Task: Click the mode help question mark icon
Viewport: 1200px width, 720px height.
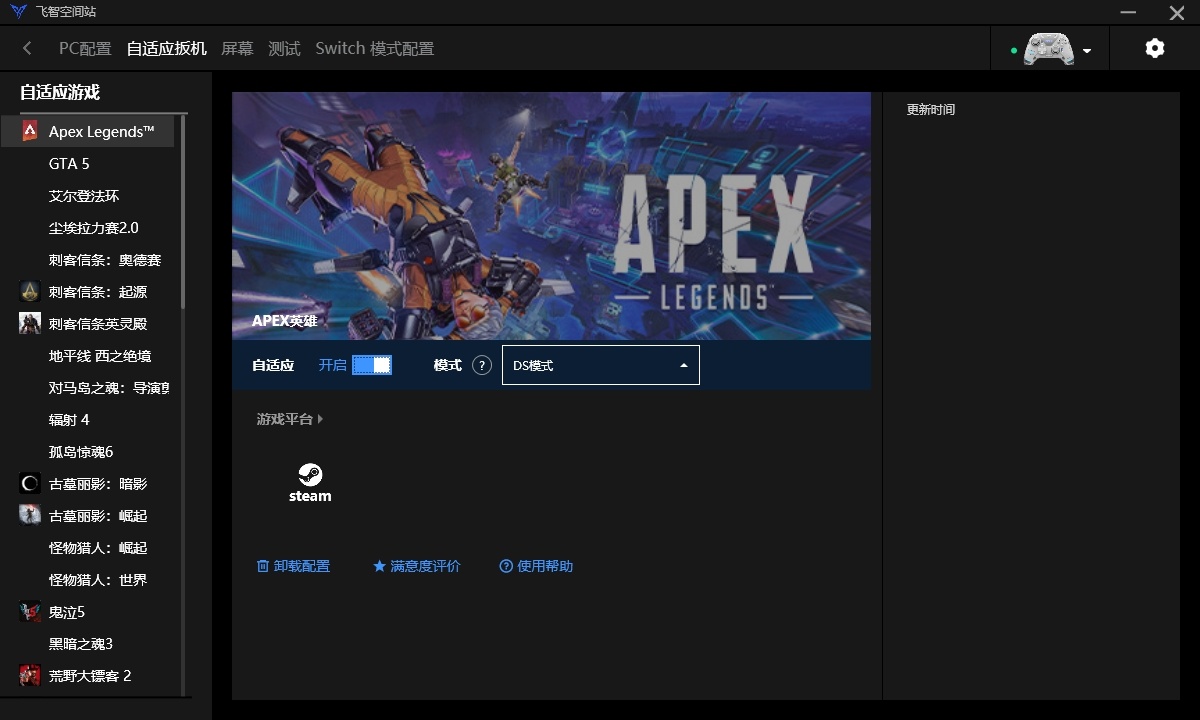Action: click(482, 365)
